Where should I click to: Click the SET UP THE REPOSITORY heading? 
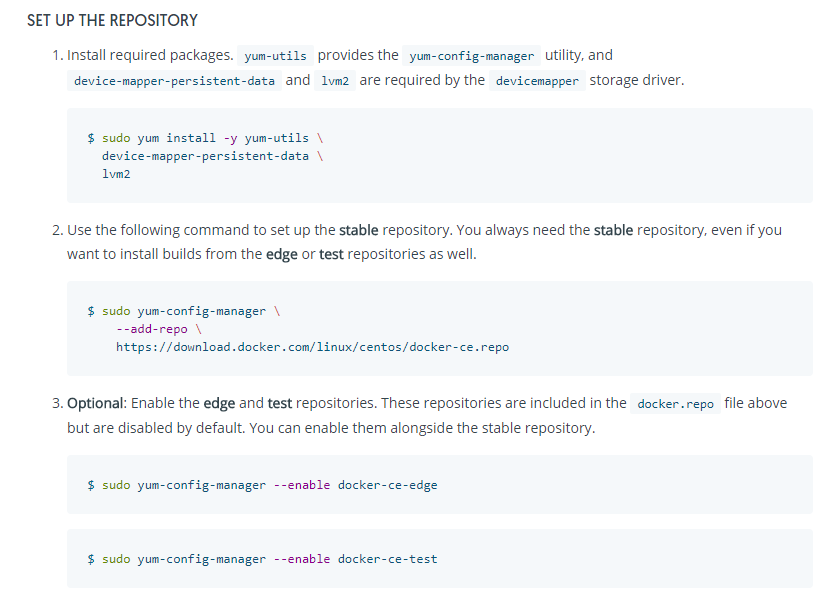pos(112,20)
